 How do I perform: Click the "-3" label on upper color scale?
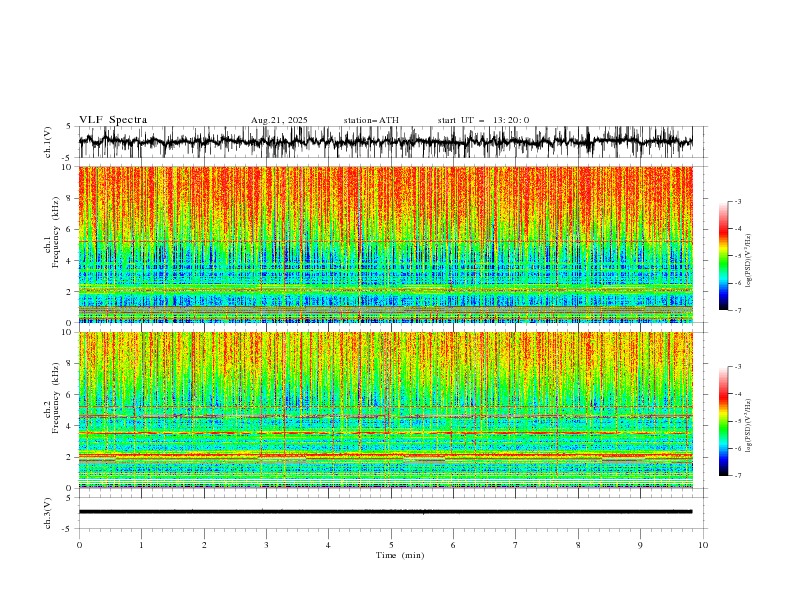[x=738, y=201]
